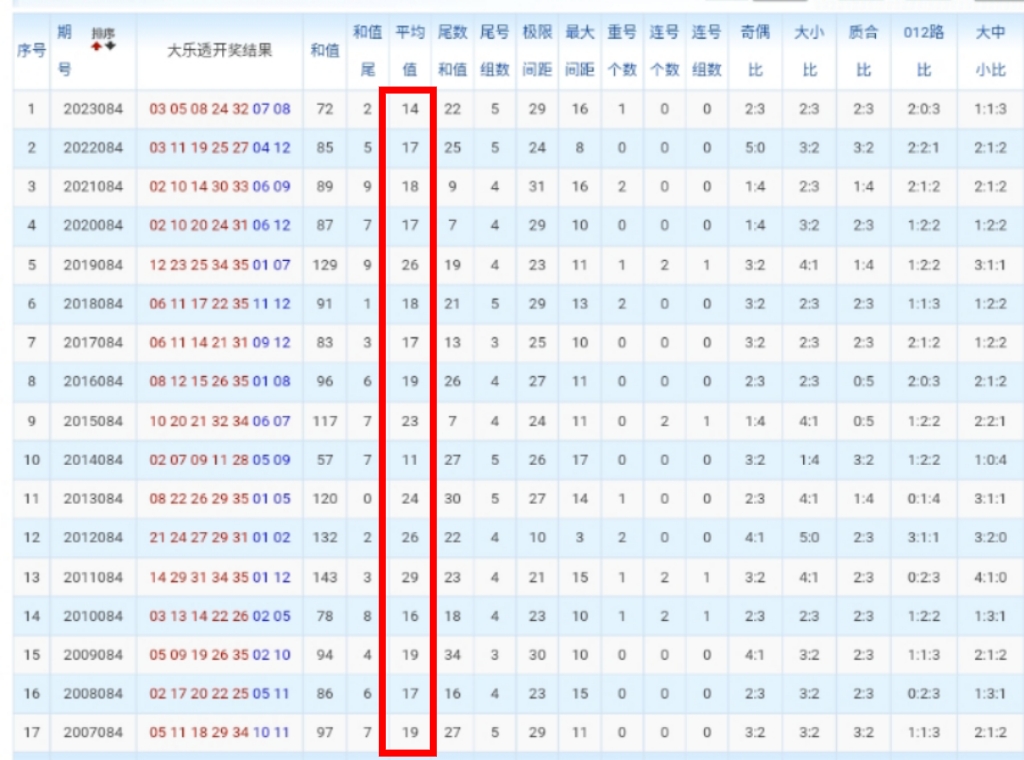Image resolution: width=1024 pixels, height=760 pixels.
Task: Select issue number 2016084
Action: (93, 381)
